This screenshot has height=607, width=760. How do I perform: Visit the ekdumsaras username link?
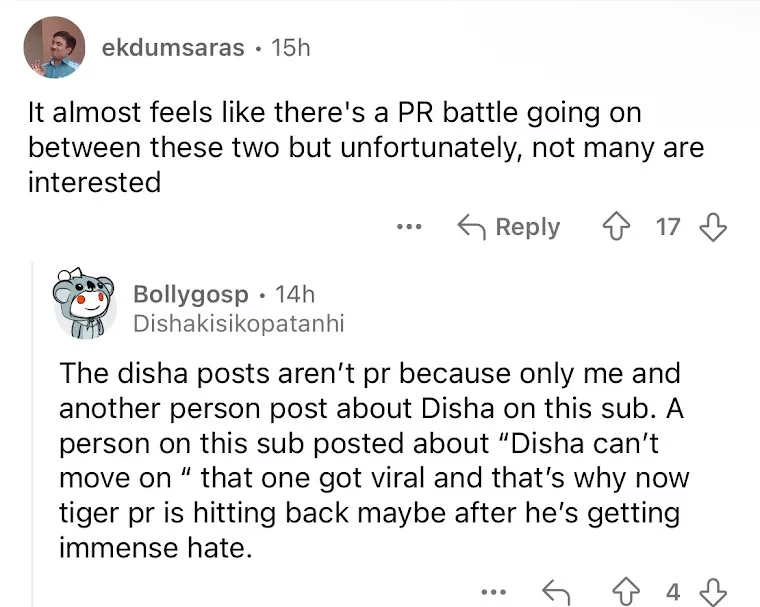tap(173, 47)
